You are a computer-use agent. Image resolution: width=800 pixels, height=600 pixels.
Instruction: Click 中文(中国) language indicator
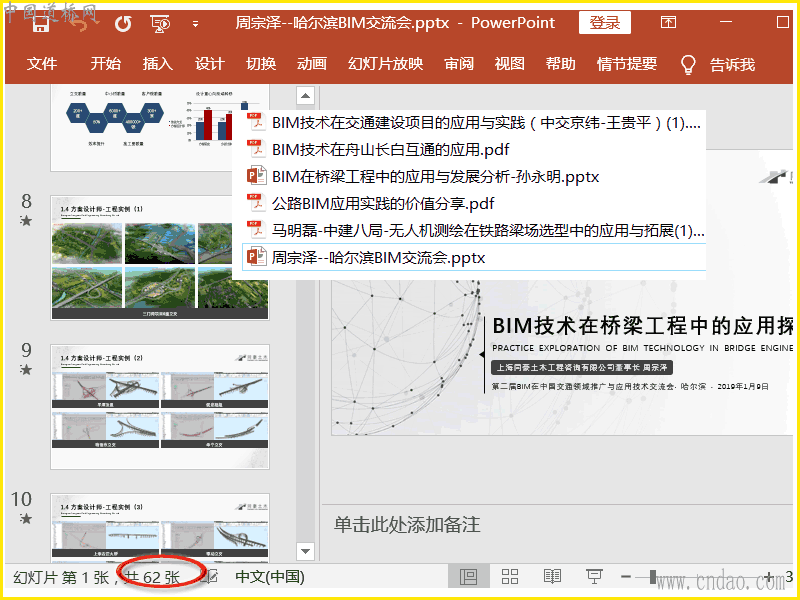click(270, 577)
